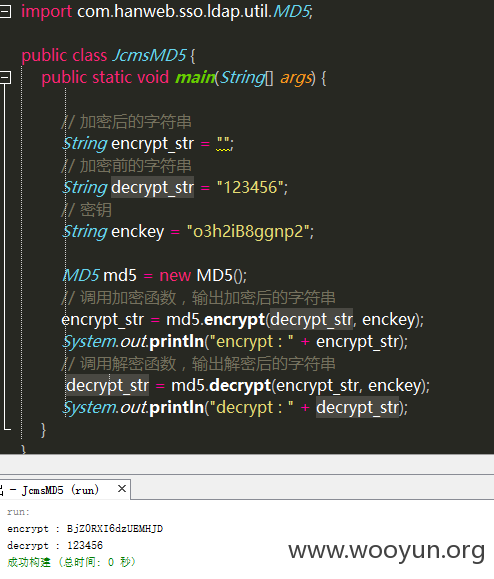The height and width of the screenshot is (579, 494).
Task: Click the highlighted decrypt_str variable declaration
Action: [x=152, y=188]
